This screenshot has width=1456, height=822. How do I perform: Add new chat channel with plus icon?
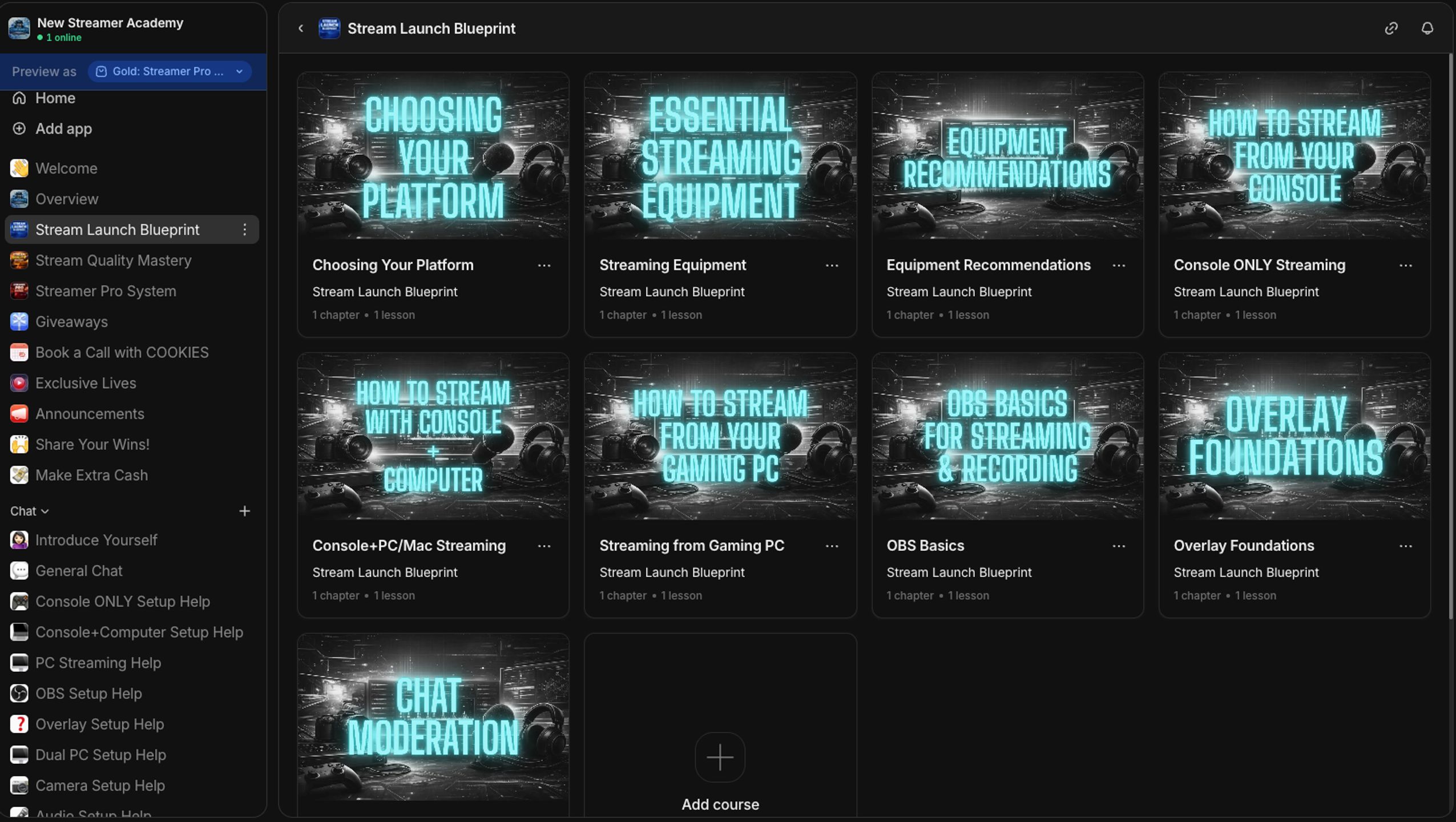point(244,511)
